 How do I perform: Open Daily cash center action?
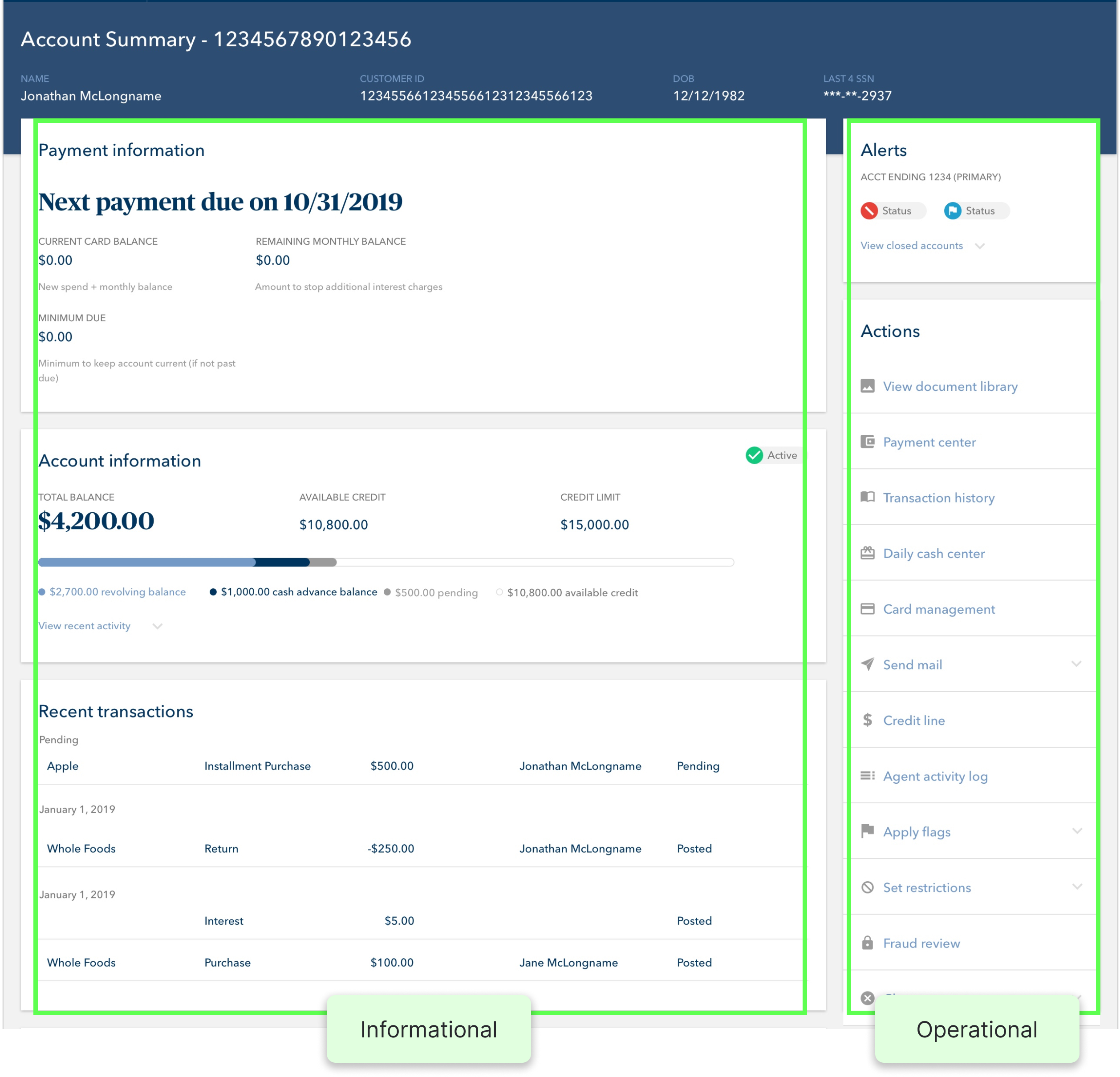934,554
